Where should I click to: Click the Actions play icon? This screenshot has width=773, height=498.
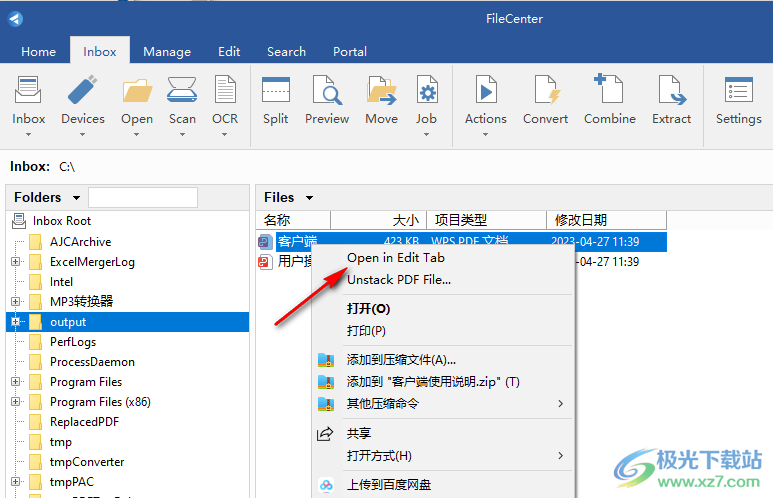coord(486,90)
